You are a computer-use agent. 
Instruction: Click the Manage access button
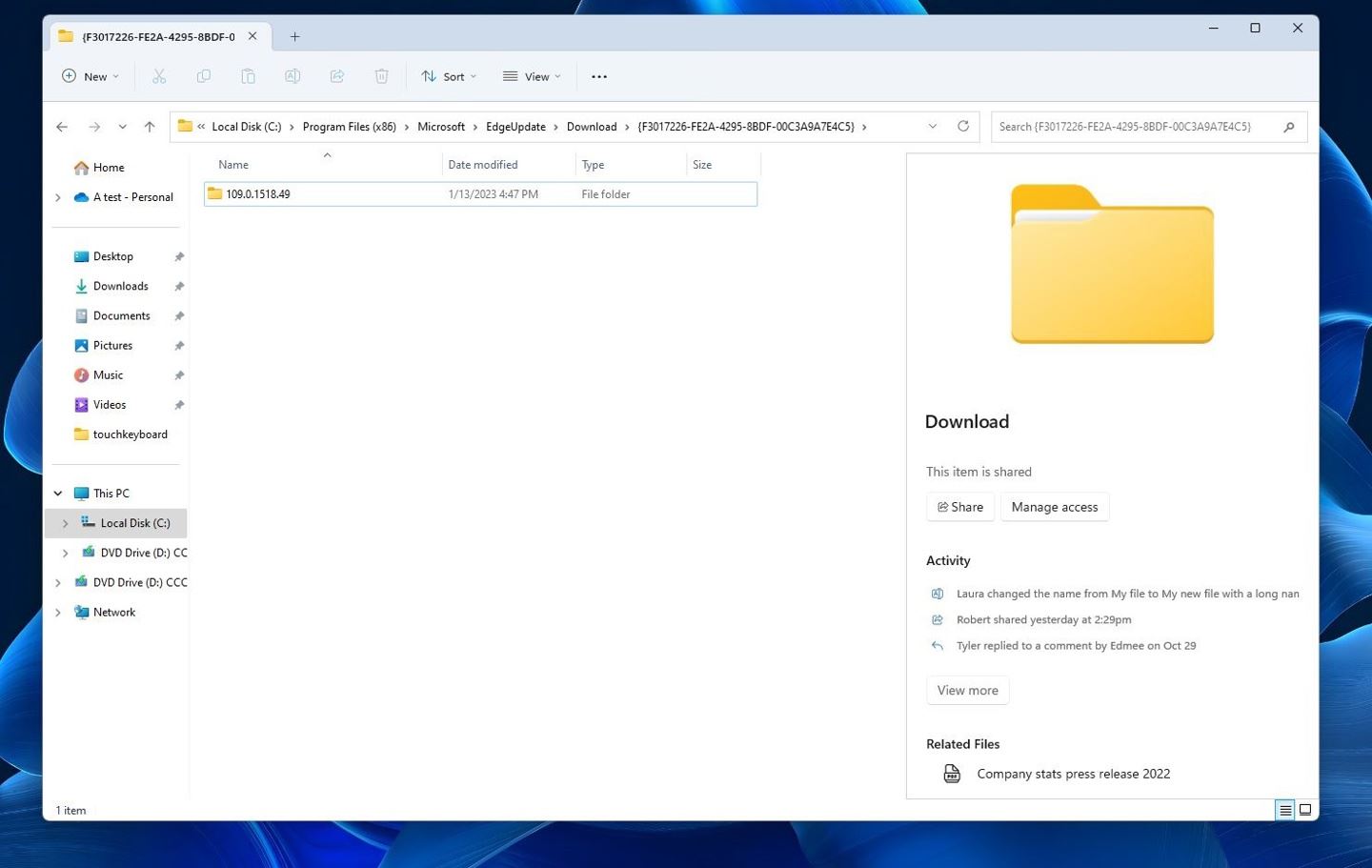(x=1054, y=507)
